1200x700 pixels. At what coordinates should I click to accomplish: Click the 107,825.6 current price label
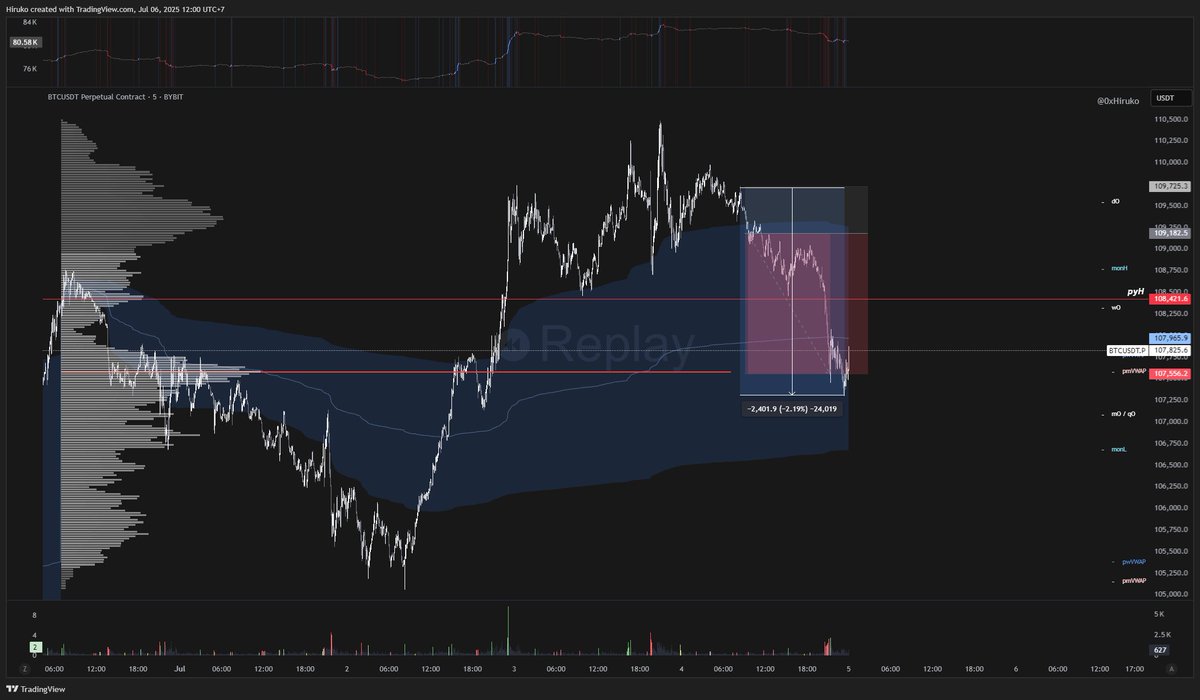pyautogui.click(x=1171, y=351)
